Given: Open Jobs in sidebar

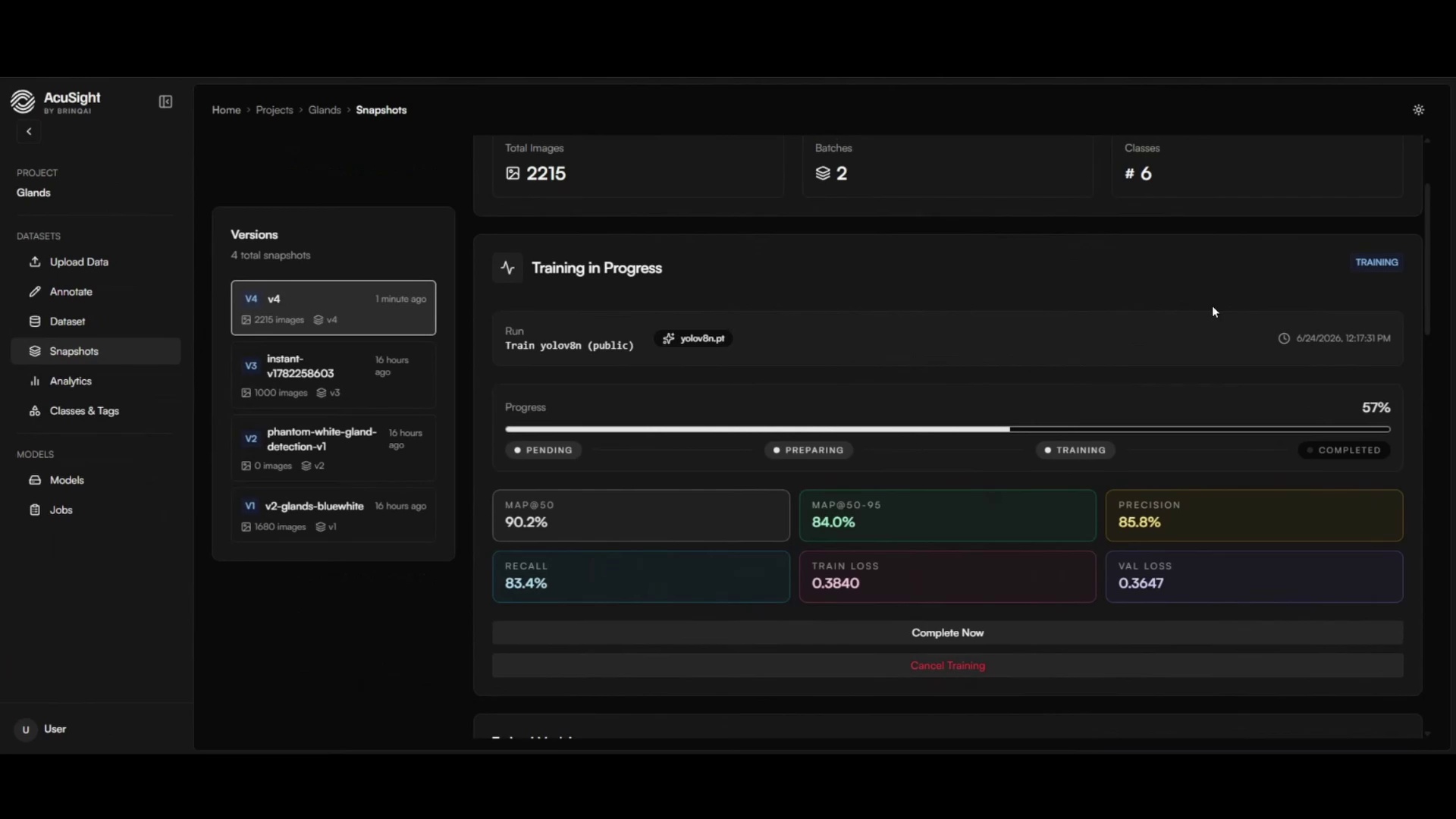Looking at the screenshot, I should [x=96, y=510].
